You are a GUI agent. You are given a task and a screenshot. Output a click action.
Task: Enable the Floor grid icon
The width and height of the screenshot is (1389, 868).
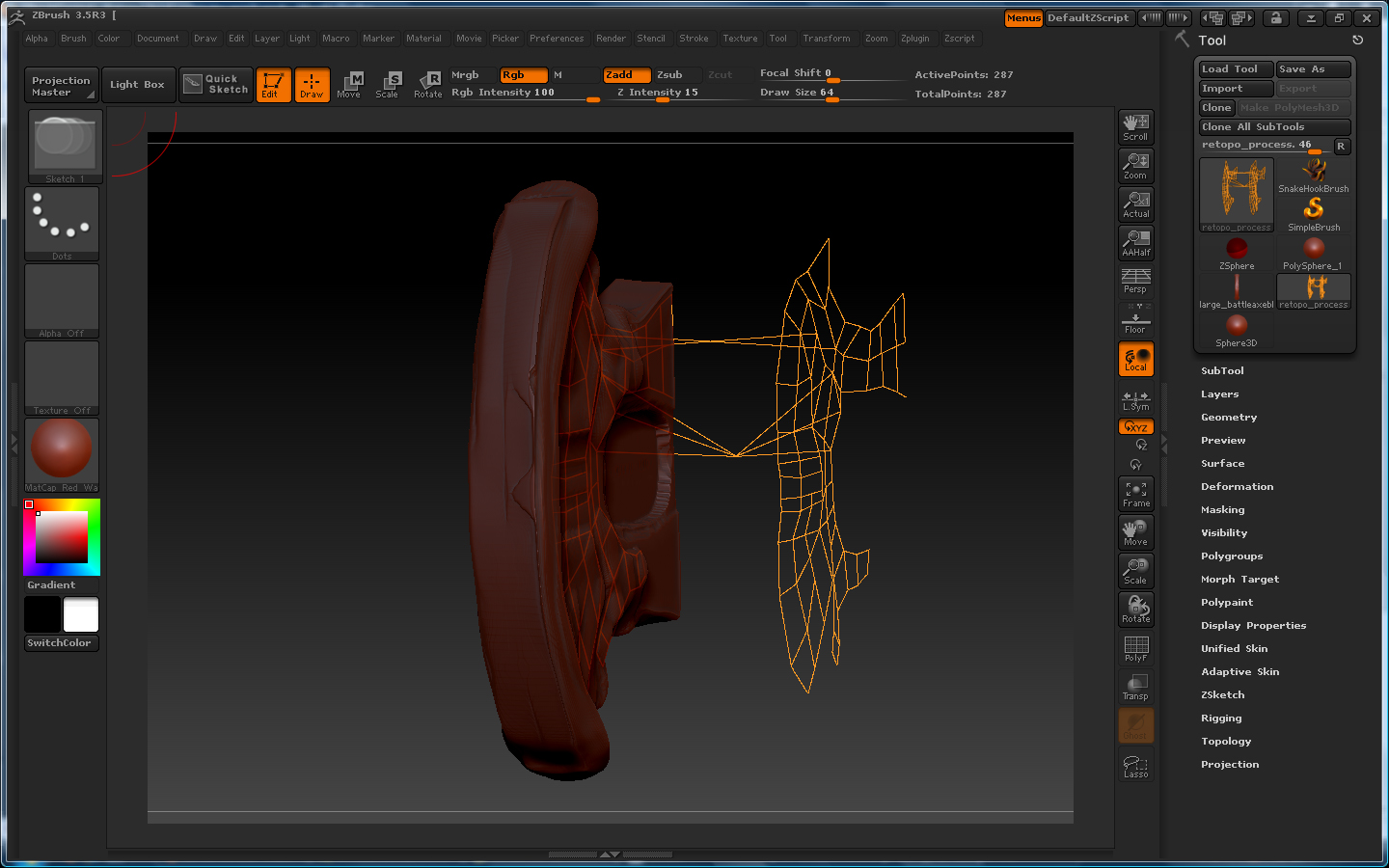click(1135, 320)
